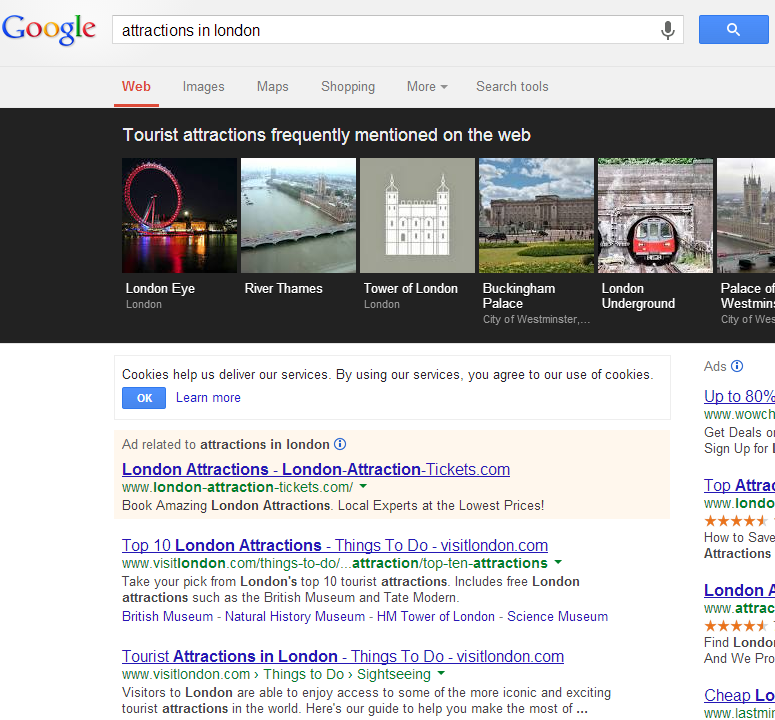Open the 'Up to 80%' sidebar ad
Viewport: 775px width, 720px height.
739,396
